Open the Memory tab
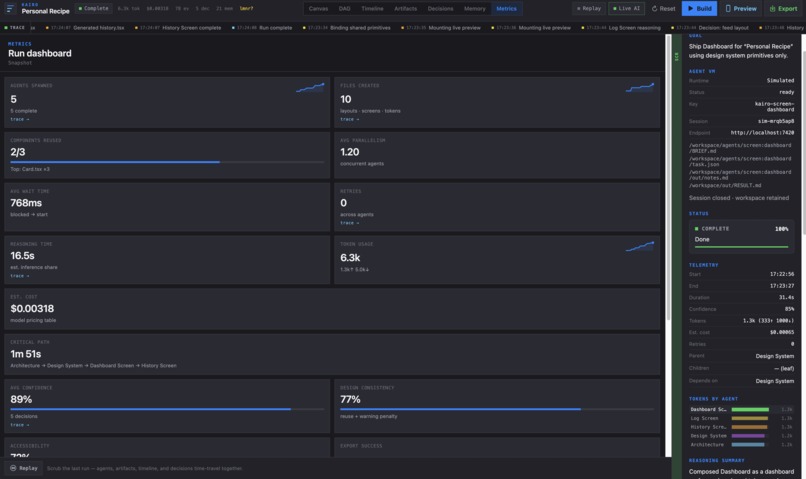This screenshot has width=806, height=479. click(474, 8)
